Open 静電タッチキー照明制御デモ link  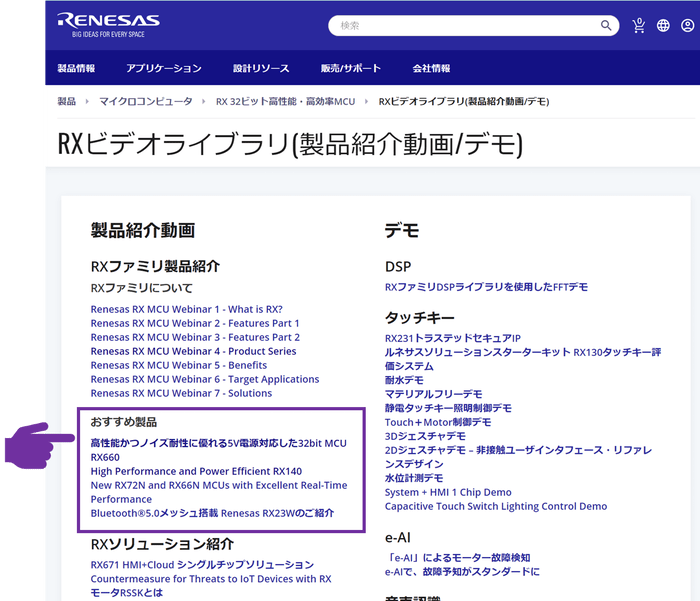448,408
